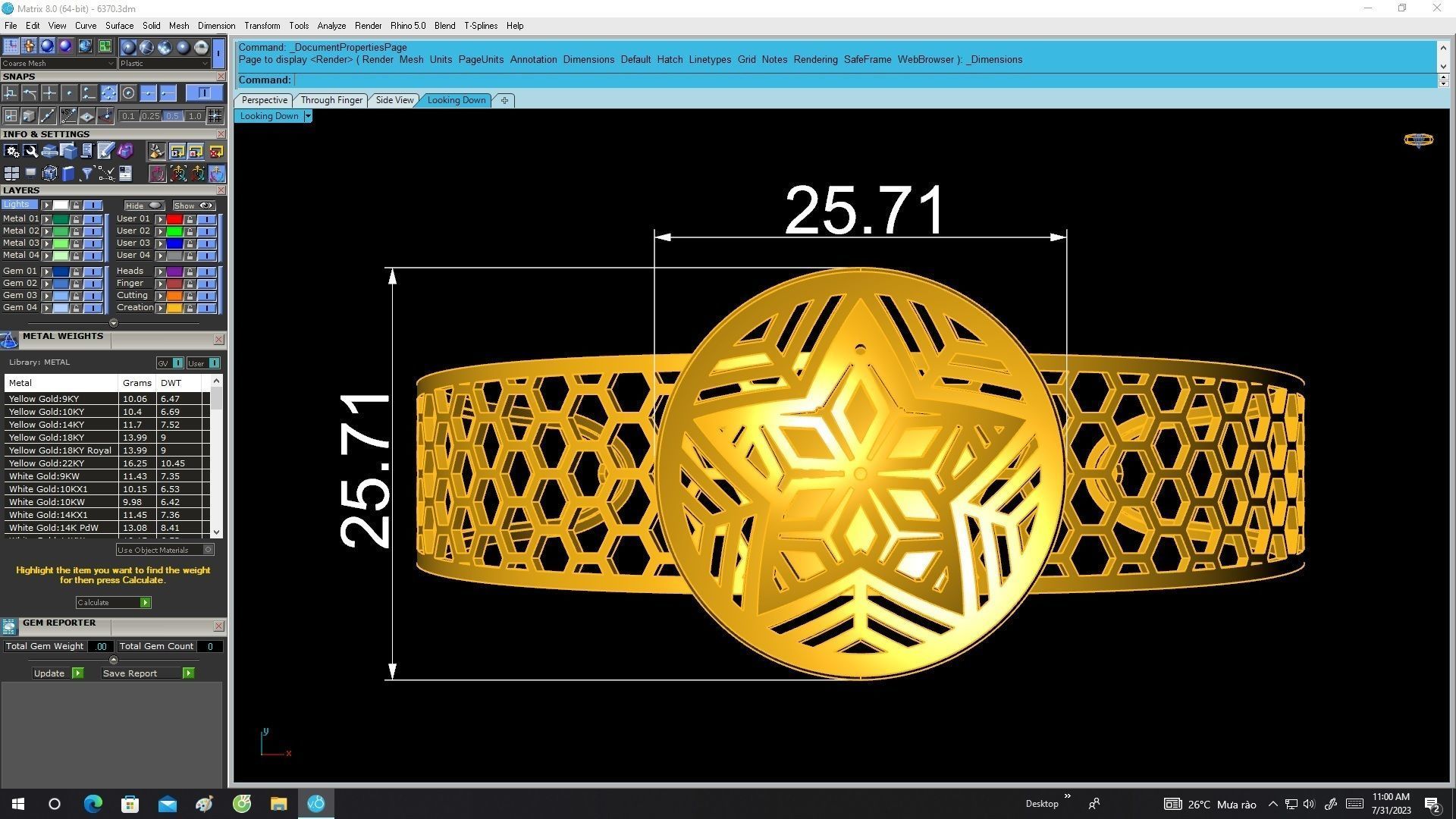Screen dimensions: 1456x819
Task: Click the Cutting layer orange color swatch
Action: point(174,296)
